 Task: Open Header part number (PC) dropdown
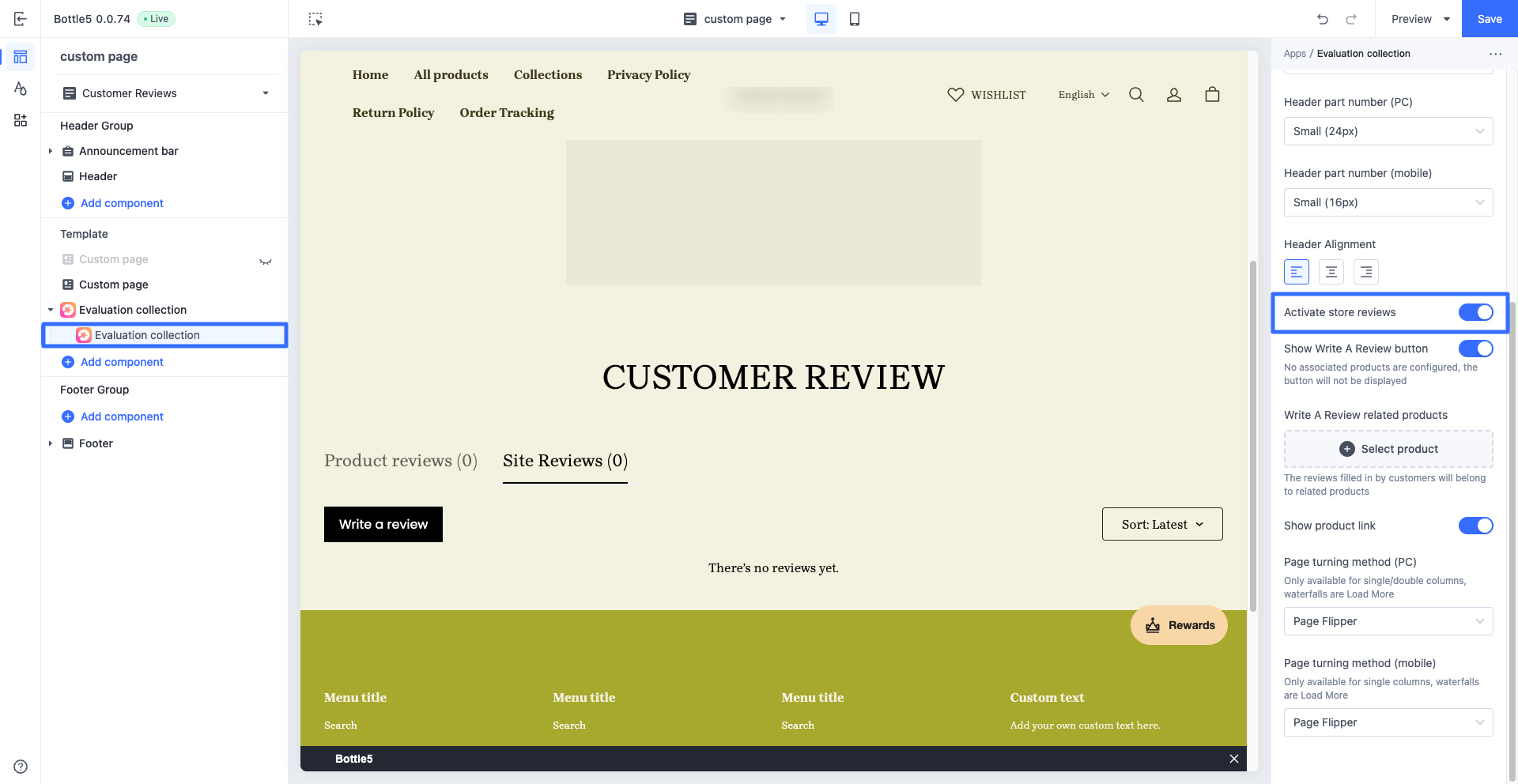1388,131
